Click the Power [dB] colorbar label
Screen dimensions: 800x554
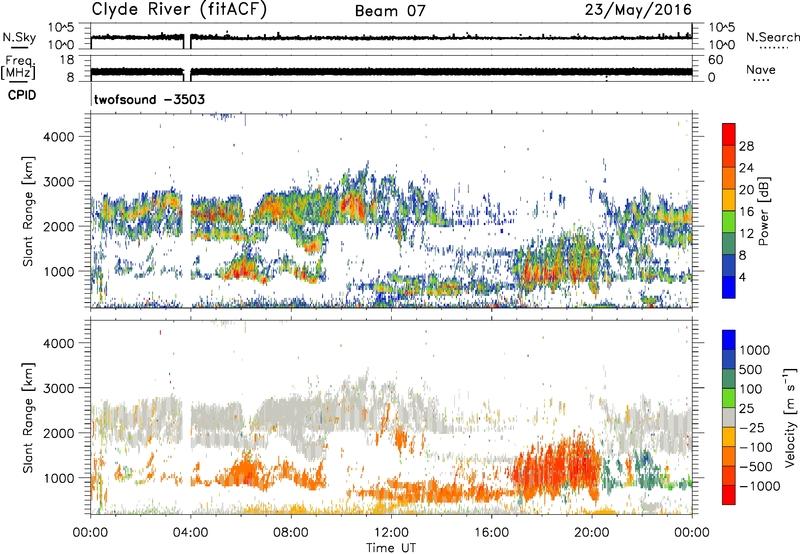click(763, 211)
